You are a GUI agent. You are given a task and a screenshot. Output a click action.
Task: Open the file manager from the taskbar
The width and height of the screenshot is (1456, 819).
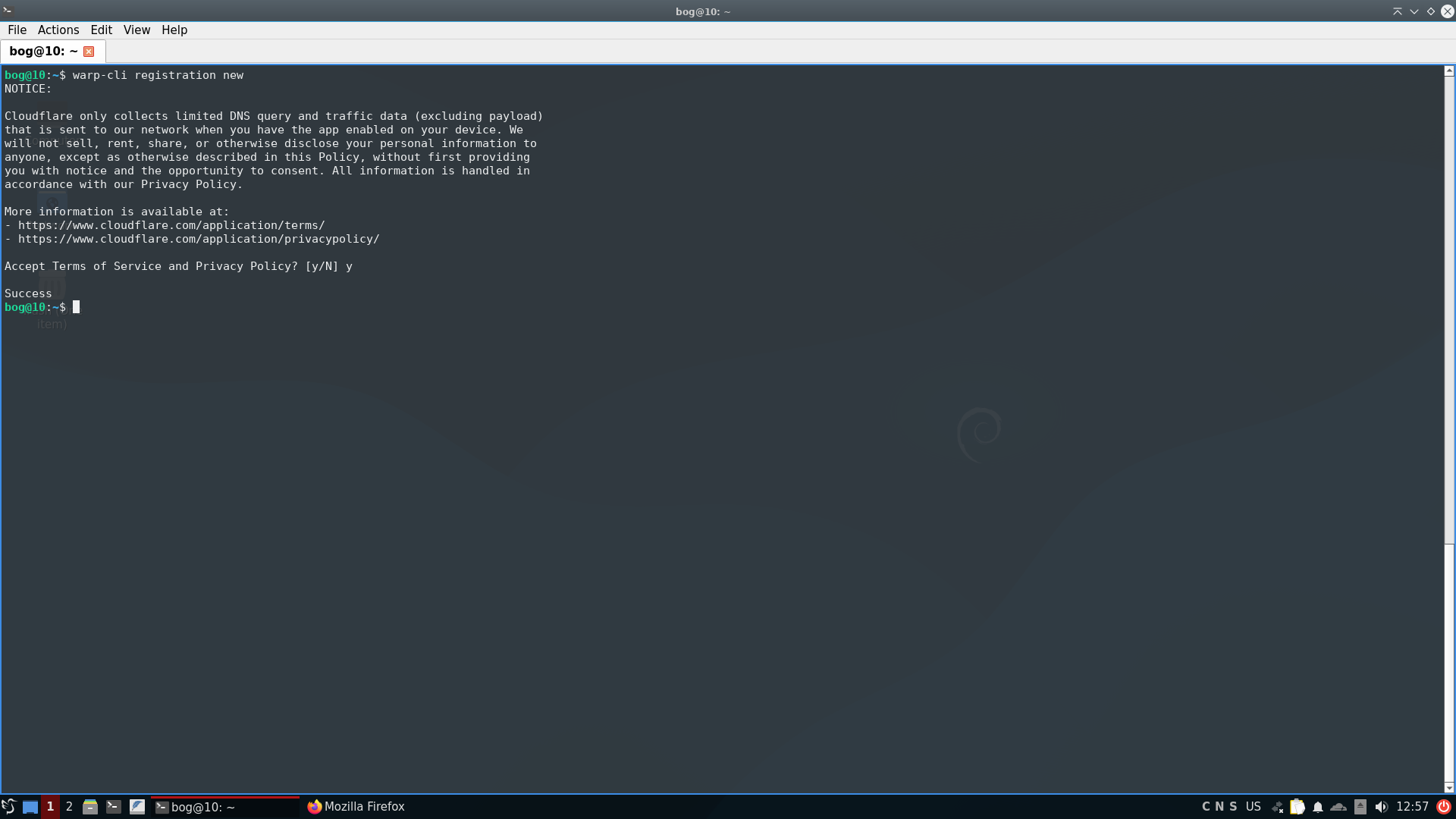pyautogui.click(x=90, y=806)
